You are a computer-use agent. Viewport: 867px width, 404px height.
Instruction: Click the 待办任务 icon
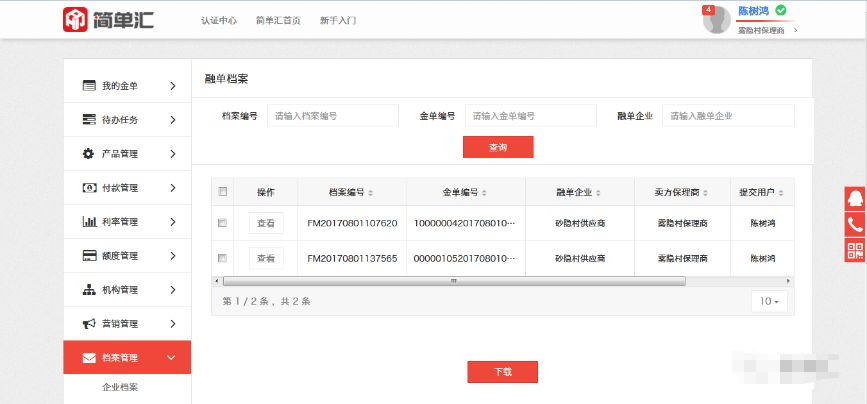[89, 119]
